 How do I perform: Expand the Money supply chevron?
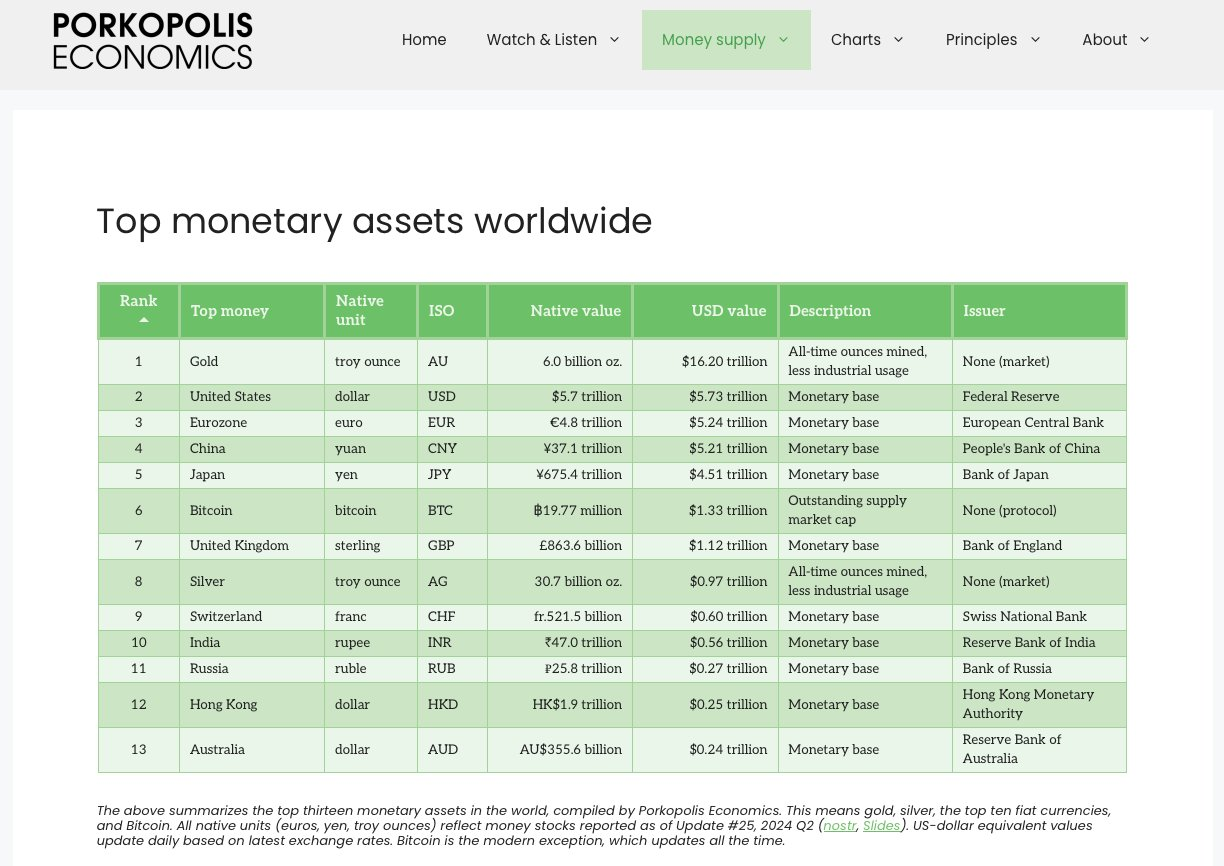pyautogui.click(x=783, y=40)
